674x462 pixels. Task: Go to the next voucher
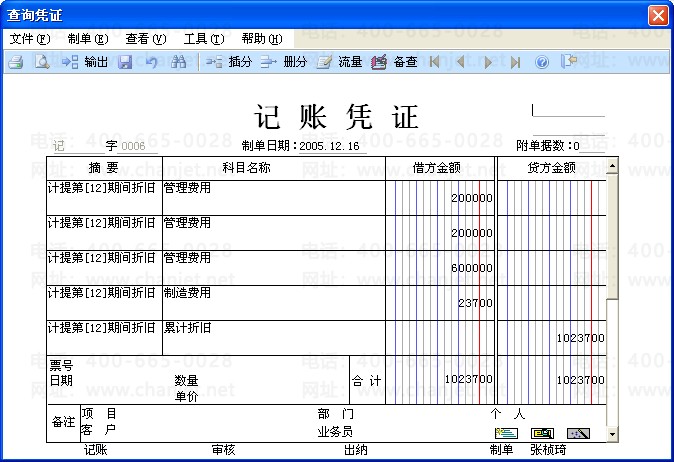(488, 62)
